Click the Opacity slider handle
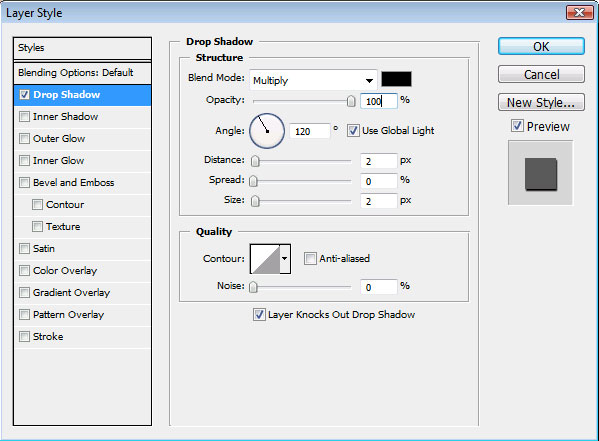The image size is (599, 441). [351, 101]
